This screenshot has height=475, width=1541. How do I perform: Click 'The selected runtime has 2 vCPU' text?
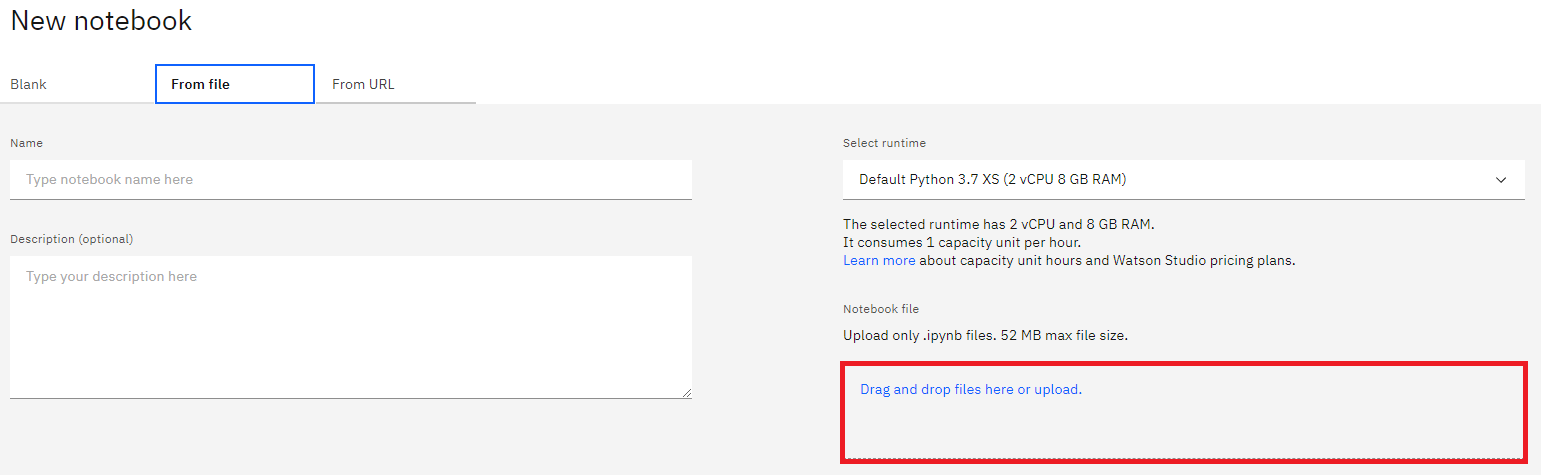pos(999,224)
